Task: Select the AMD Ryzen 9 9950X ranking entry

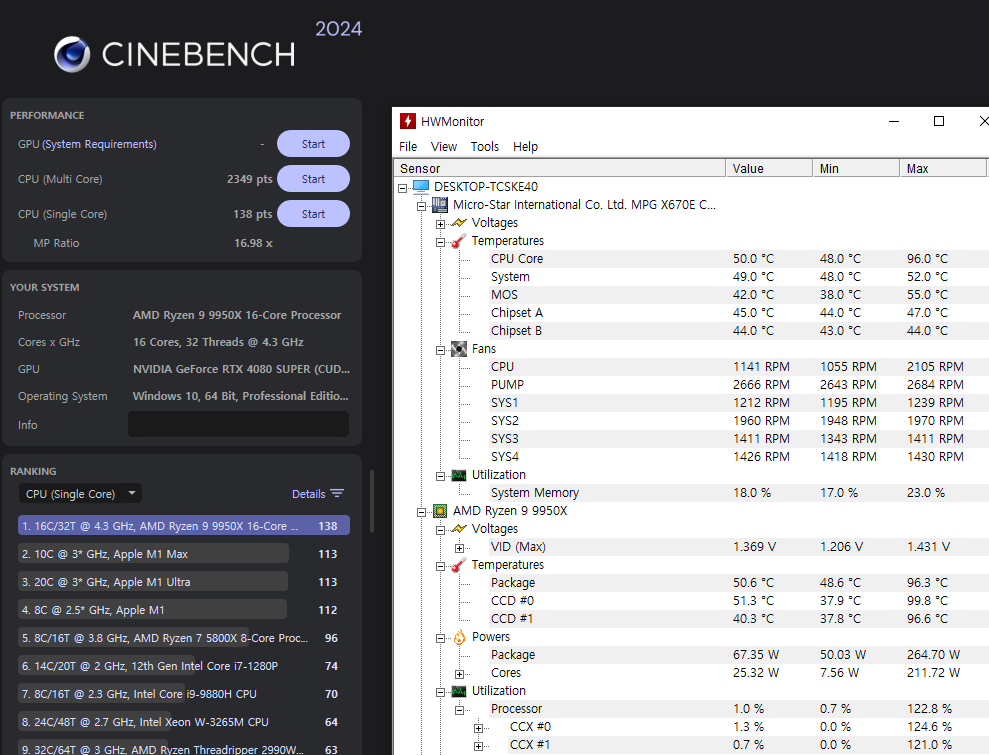Action: 184,525
